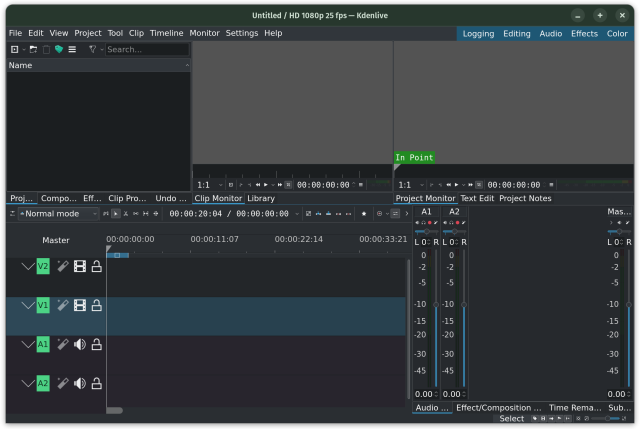Open the bin hamburger options menu

click(72, 49)
